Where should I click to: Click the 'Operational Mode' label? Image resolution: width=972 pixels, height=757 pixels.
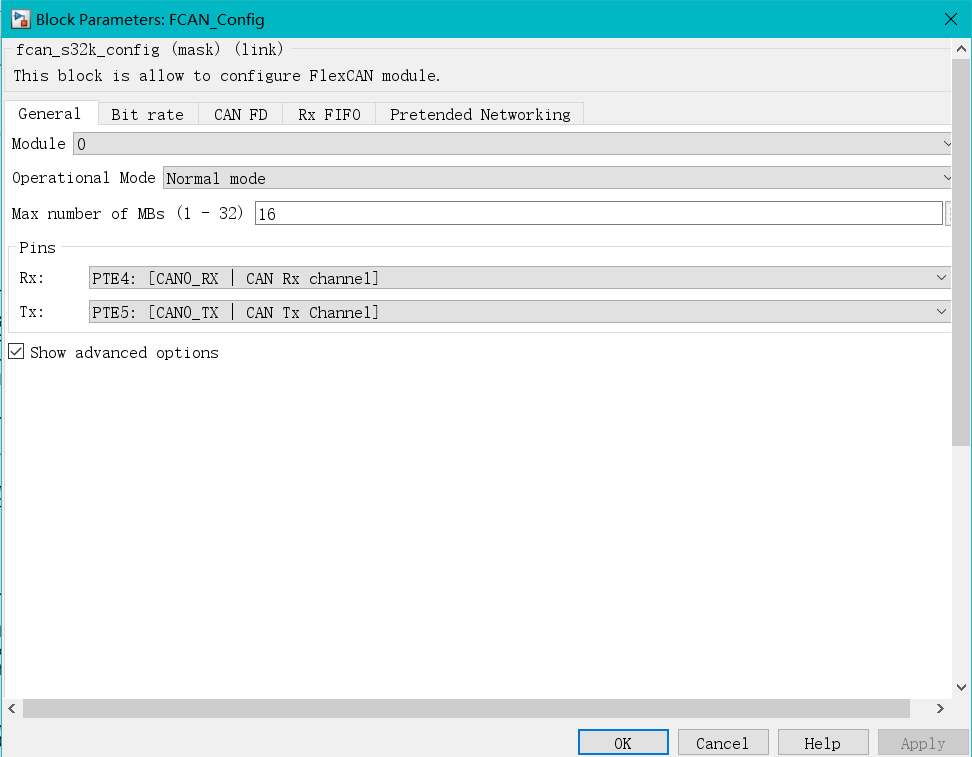(x=84, y=178)
